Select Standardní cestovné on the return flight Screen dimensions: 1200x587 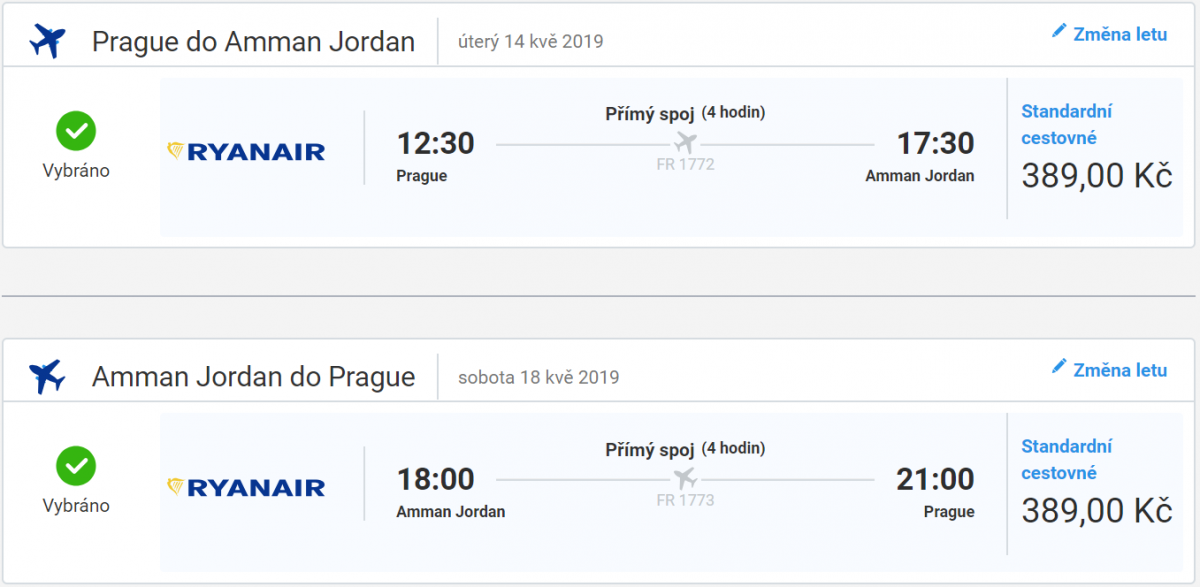(1066, 460)
